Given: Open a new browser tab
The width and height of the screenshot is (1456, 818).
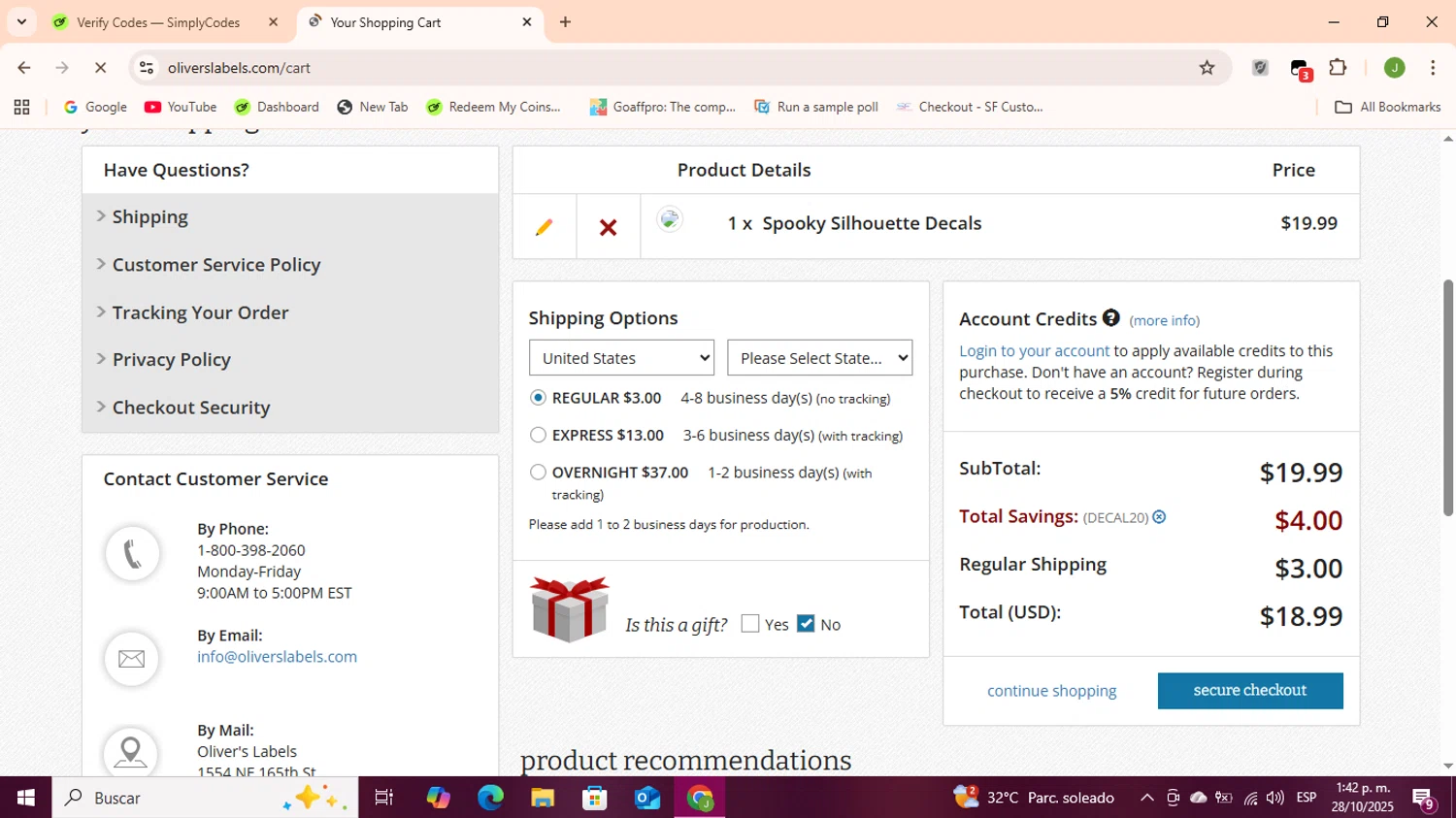Looking at the screenshot, I should [565, 21].
